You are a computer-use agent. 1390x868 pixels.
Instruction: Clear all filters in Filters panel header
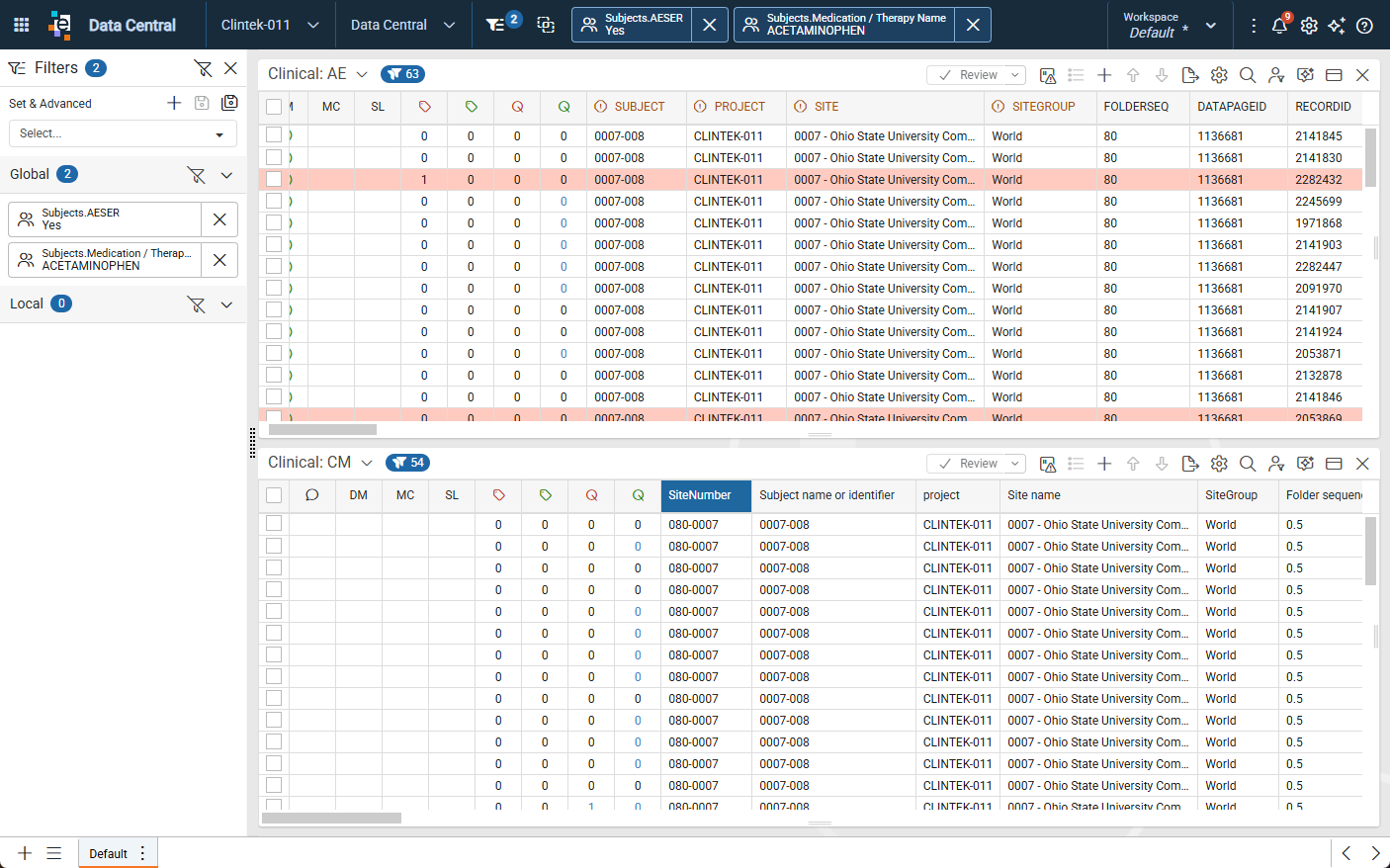point(203,68)
